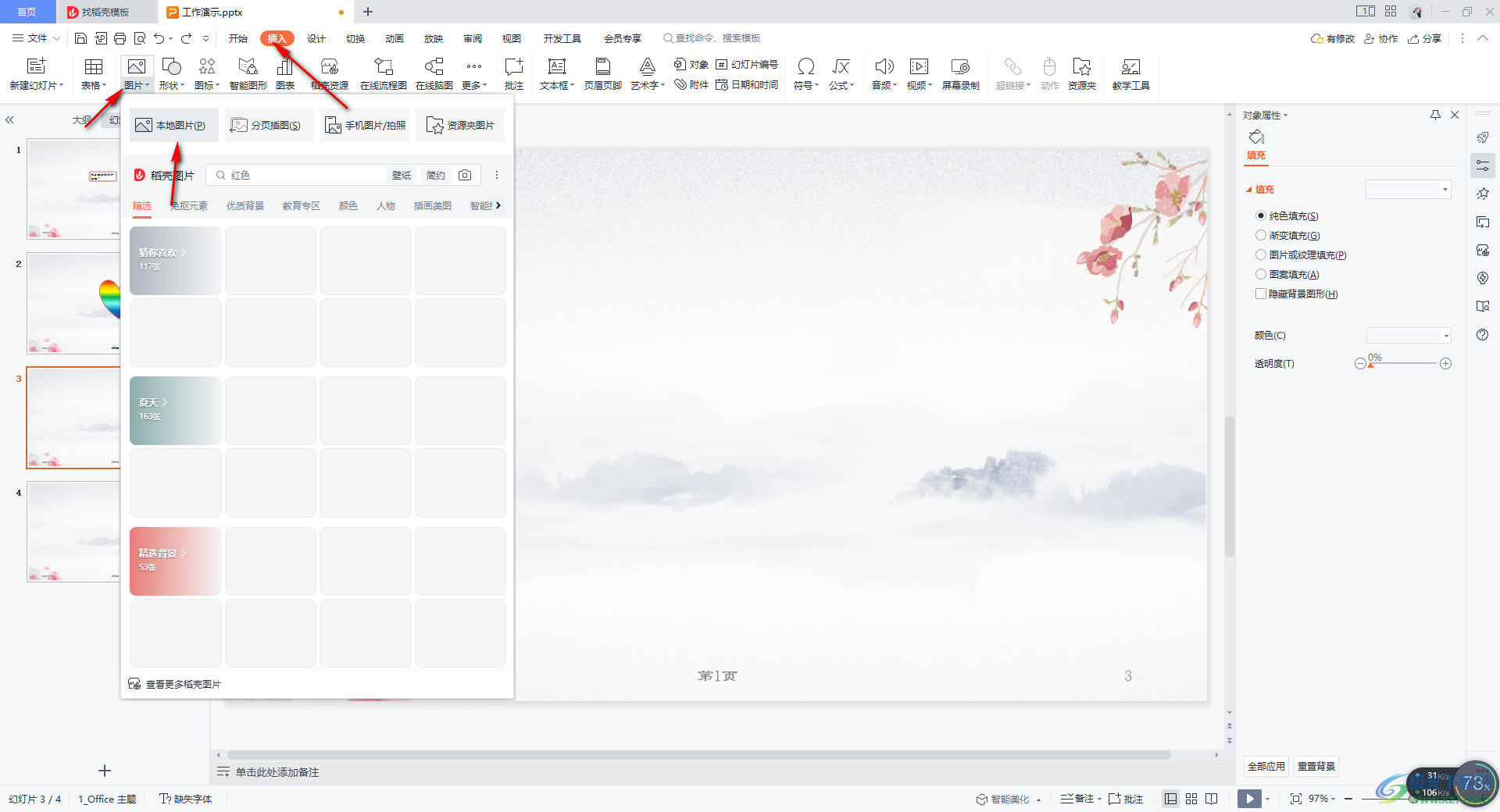Insert Video (视频)
This screenshot has height=812, width=1500.
point(920,74)
